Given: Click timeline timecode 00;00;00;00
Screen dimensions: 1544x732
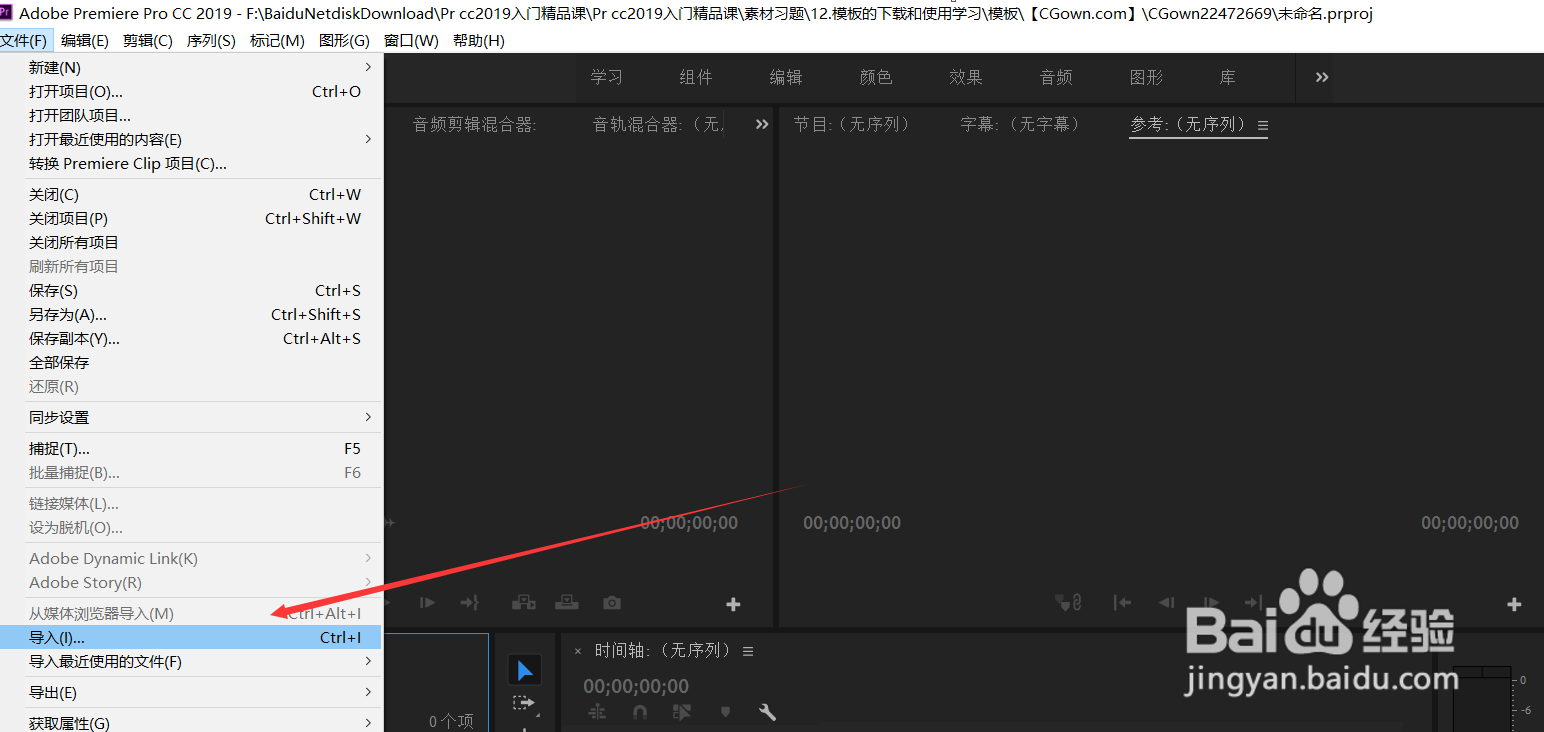Looking at the screenshot, I should 636,686.
